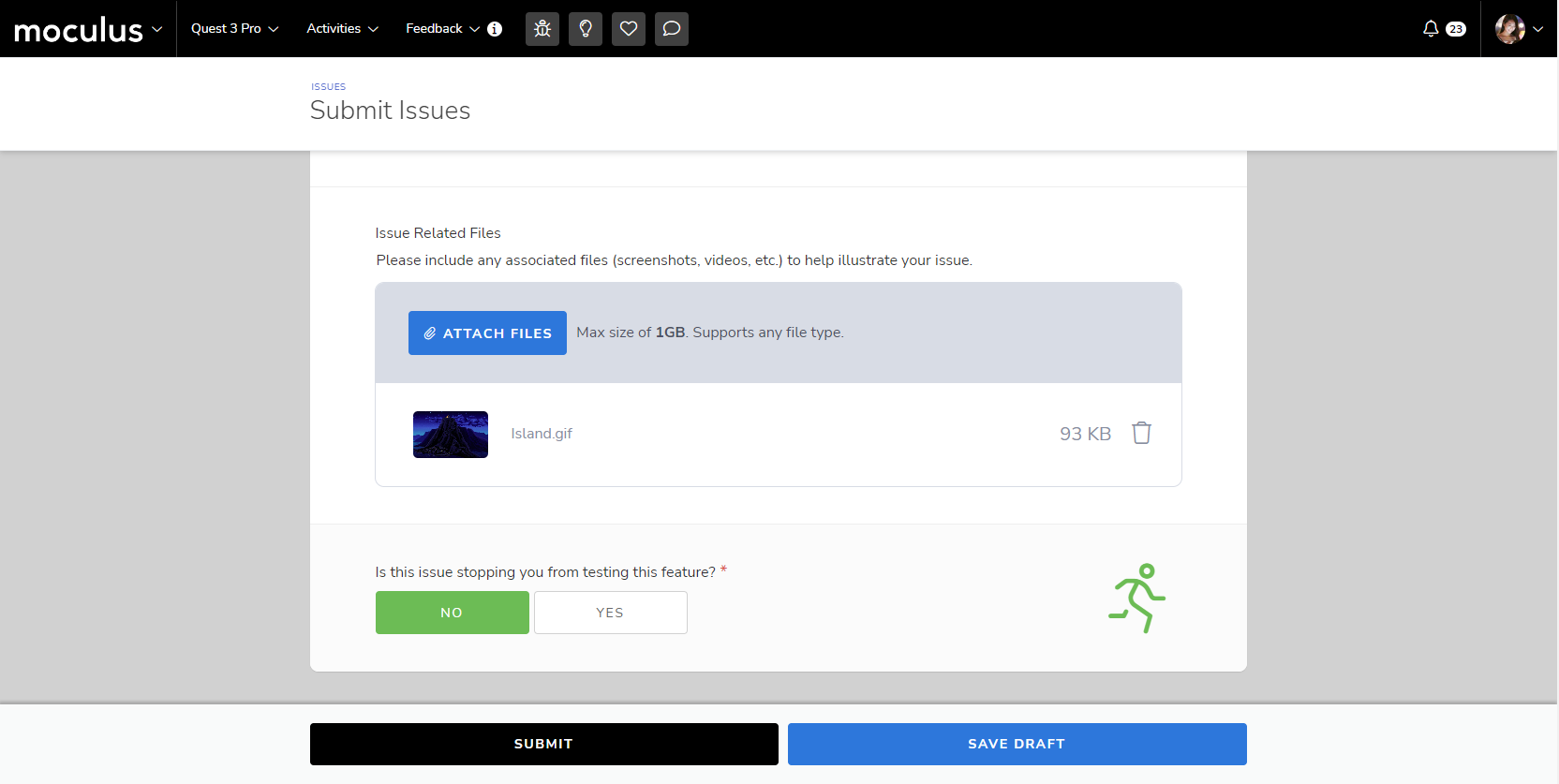Open the Quest 3 Pro project dropdown
Image resolution: width=1559 pixels, height=784 pixels.
[234, 29]
